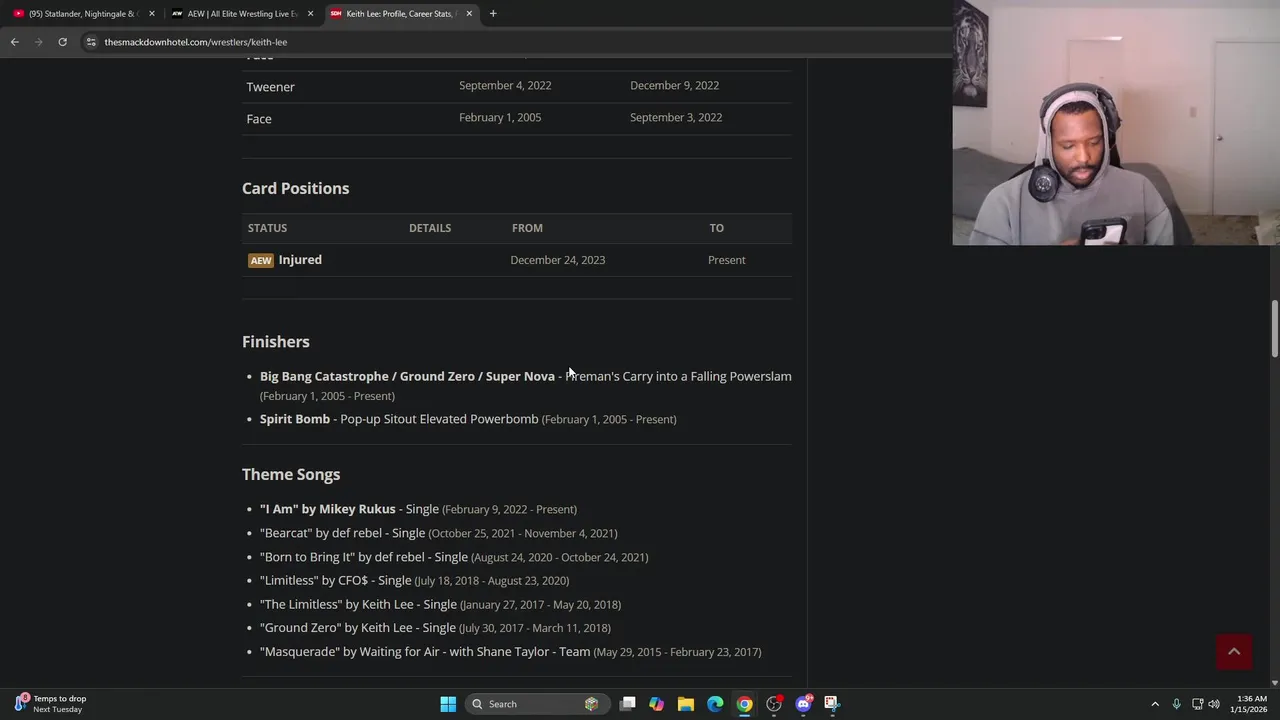Open the volume tray icon
The image size is (1280, 720).
1214,704
